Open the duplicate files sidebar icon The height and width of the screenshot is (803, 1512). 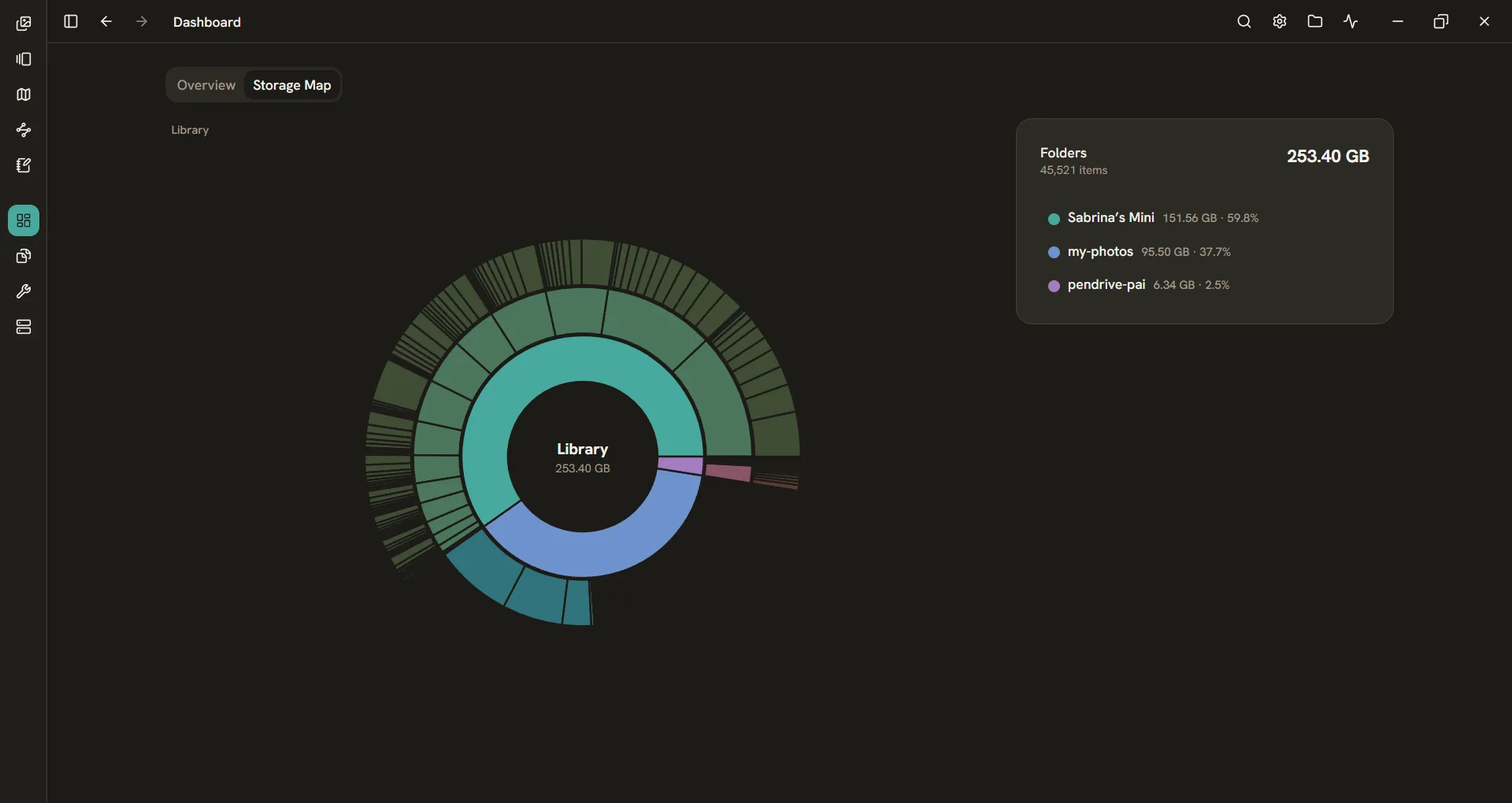point(24,256)
